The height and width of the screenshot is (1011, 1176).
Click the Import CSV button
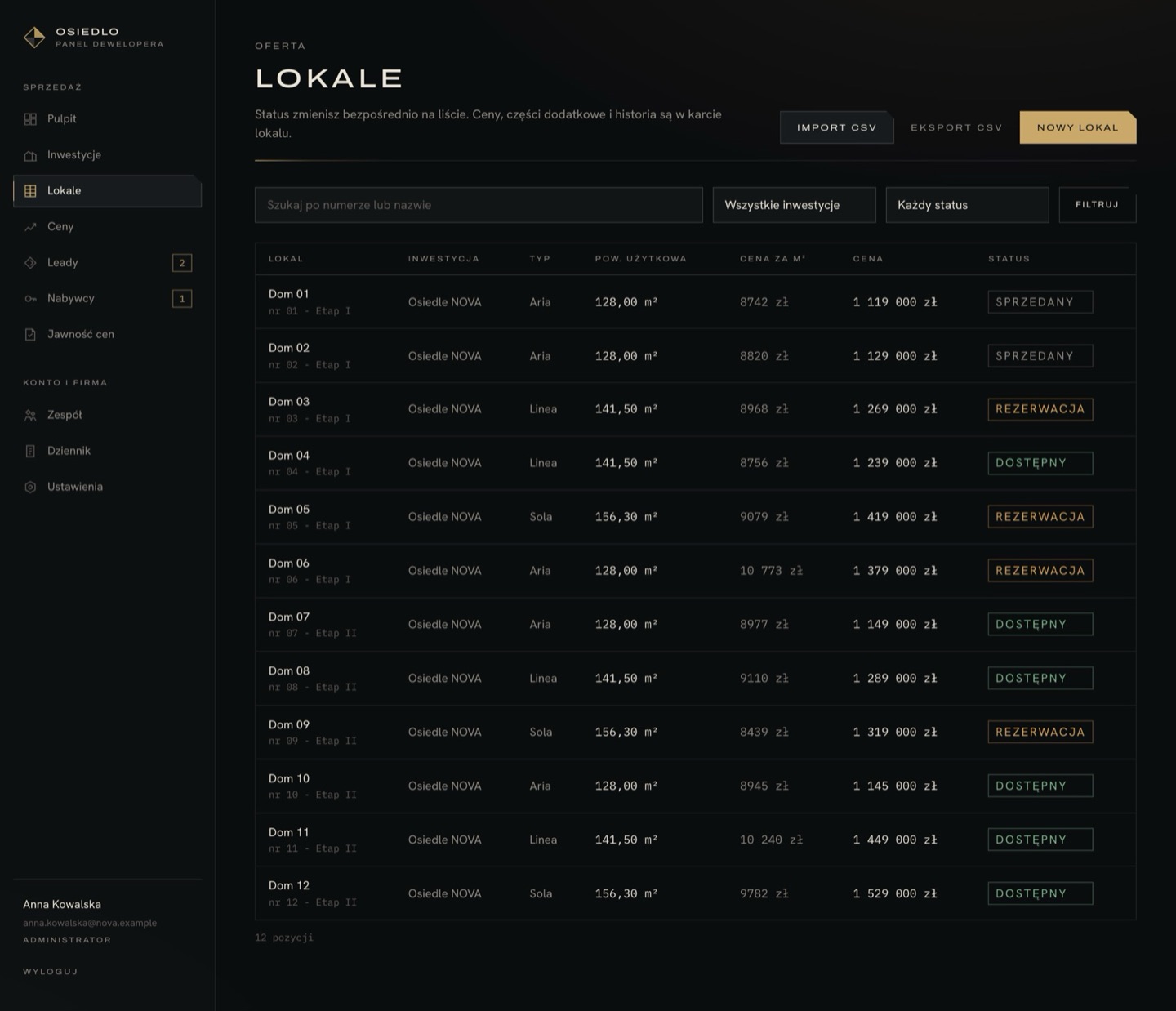[x=836, y=127]
